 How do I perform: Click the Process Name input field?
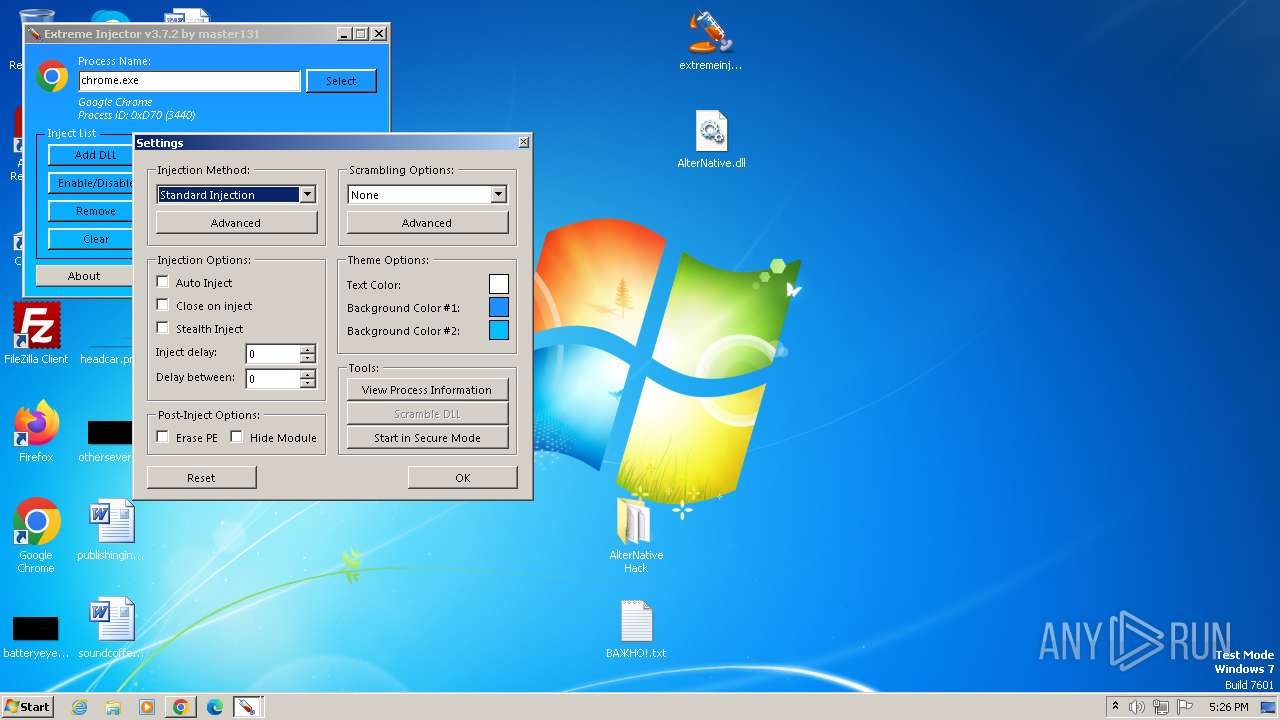(x=189, y=81)
